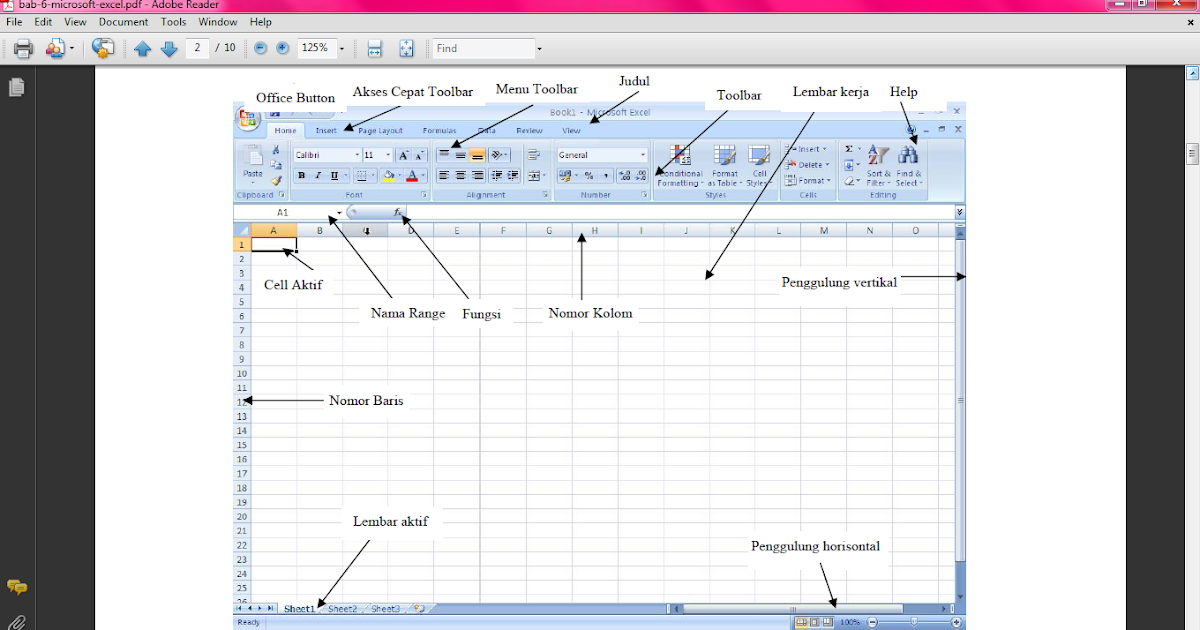Click the Fill Color paint bucket swatch
This screenshot has width=1200, height=630.
pyautogui.click(x=389, y=176)
